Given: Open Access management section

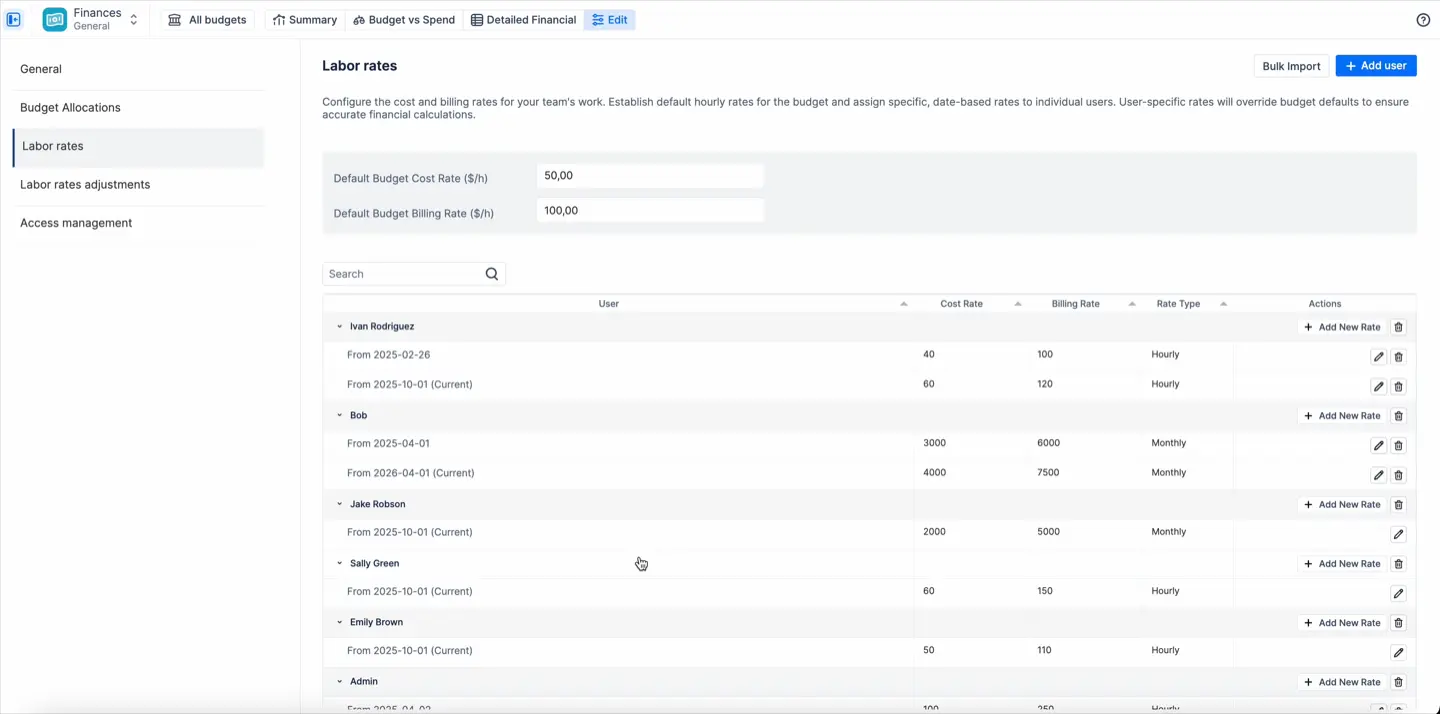Looking at the screenshot, I should click(139, 223).
